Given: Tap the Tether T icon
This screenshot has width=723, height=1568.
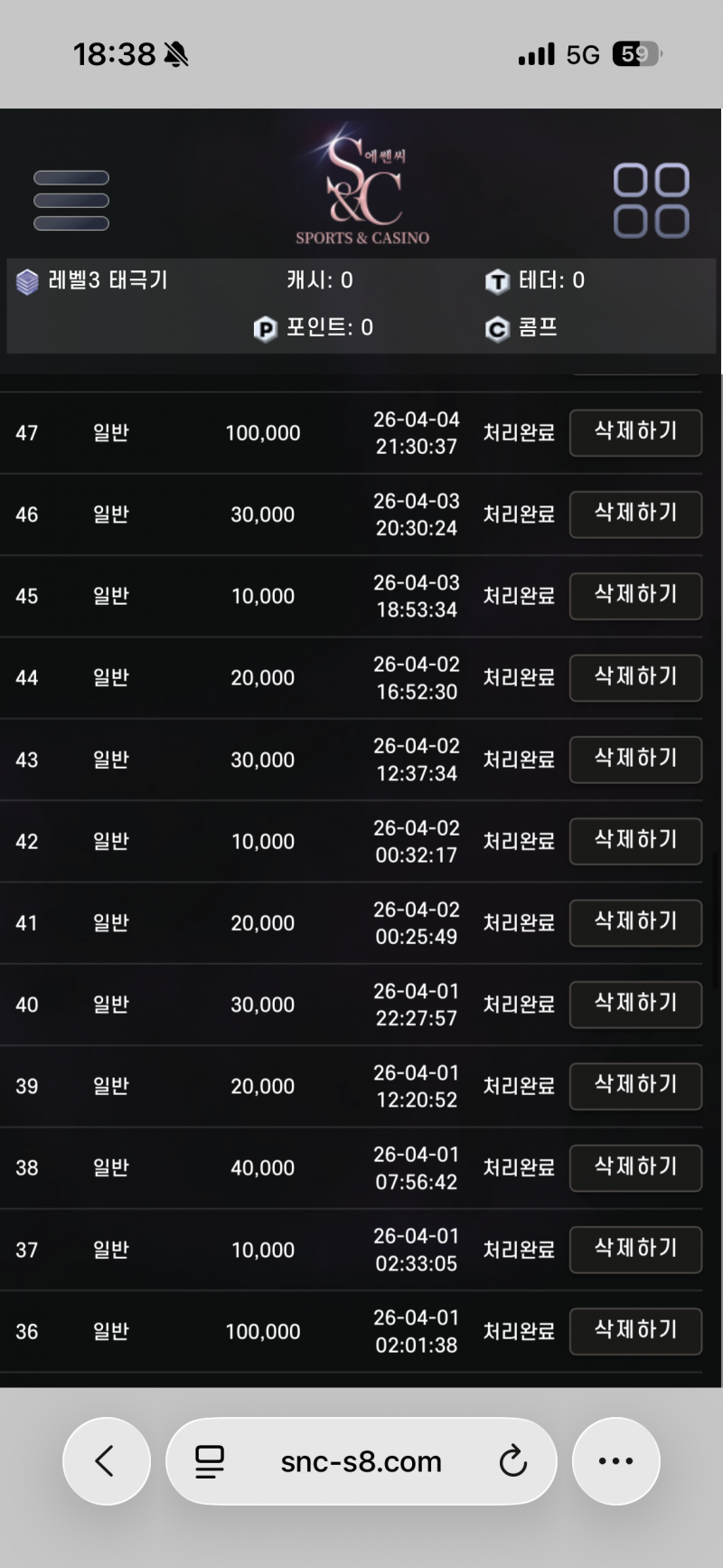Looking at the screenshot, I should (497, 282).
